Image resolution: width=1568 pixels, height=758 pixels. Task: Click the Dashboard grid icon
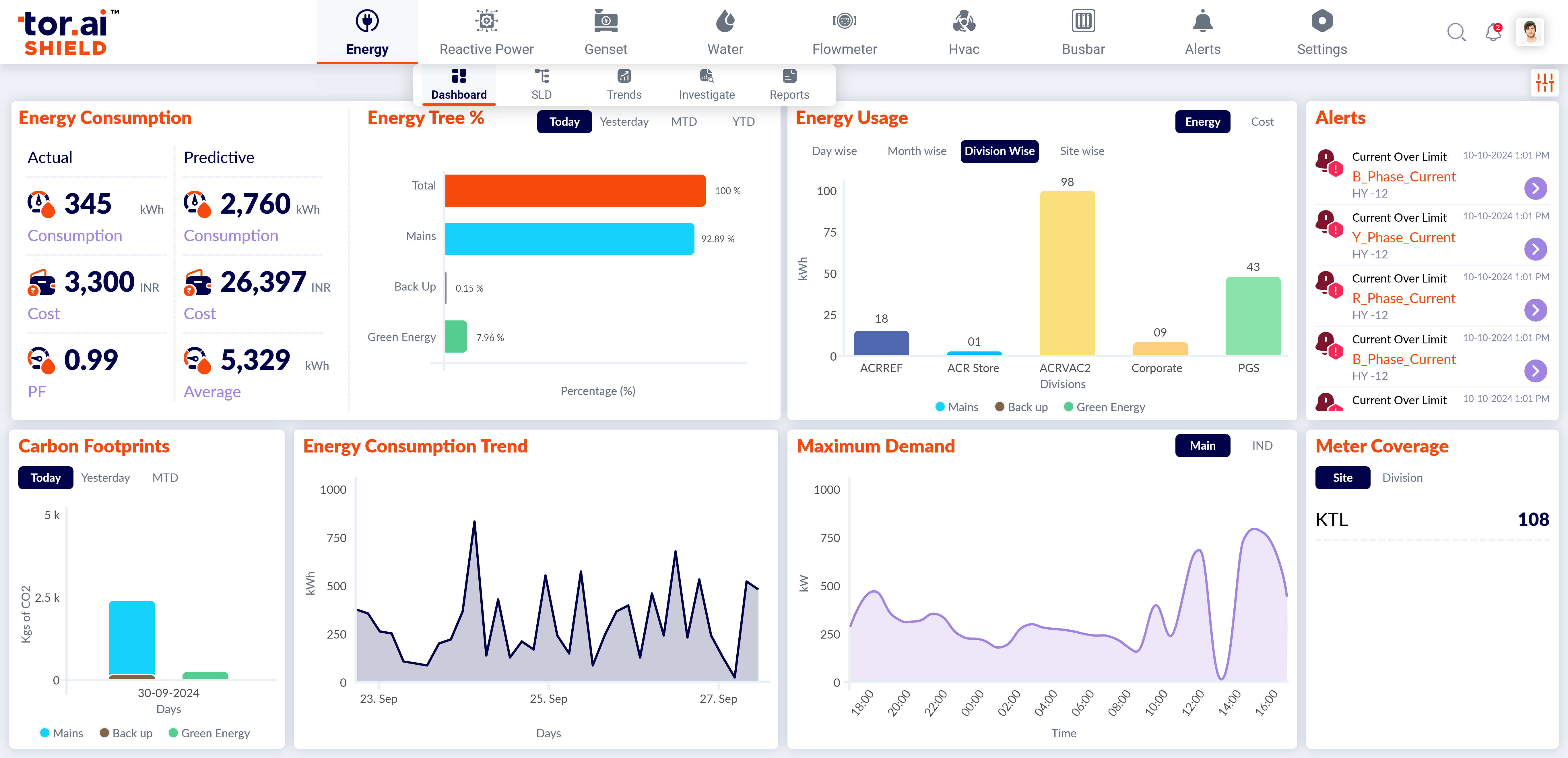(x=459, y=76)
